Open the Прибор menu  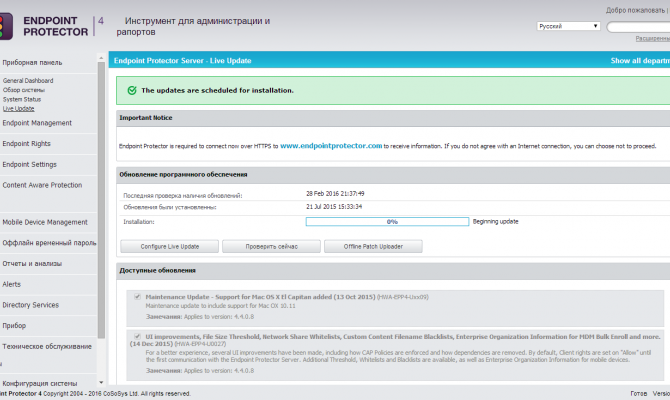pyautogui.click(x=14, y=326)
